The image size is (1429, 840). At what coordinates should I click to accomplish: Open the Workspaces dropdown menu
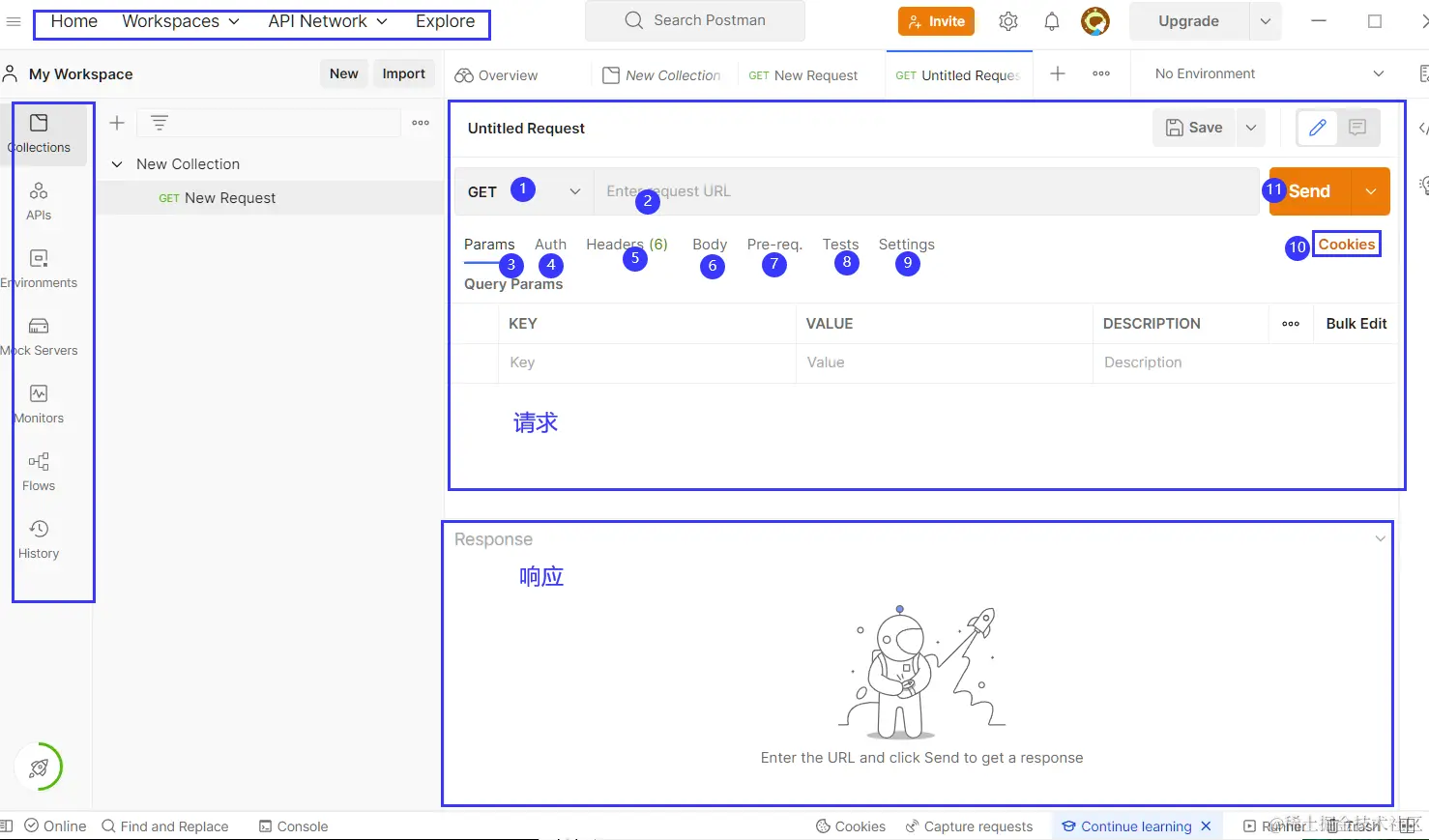point(181,21)
